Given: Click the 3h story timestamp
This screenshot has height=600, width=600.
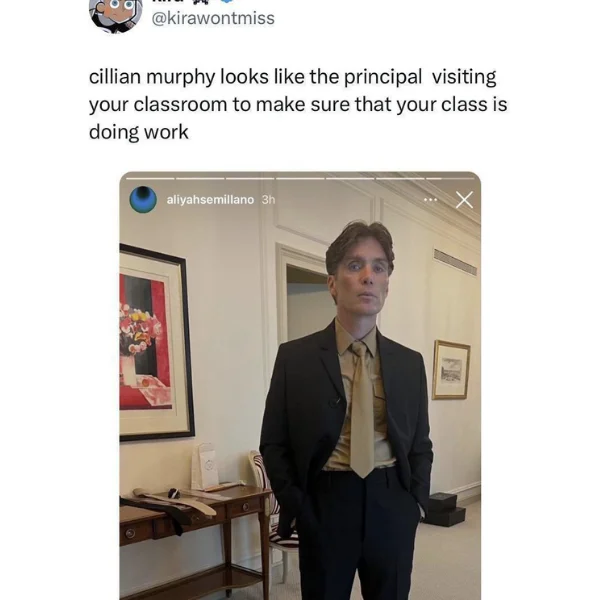Looking at the screenshot, I should tap(268, 199).
